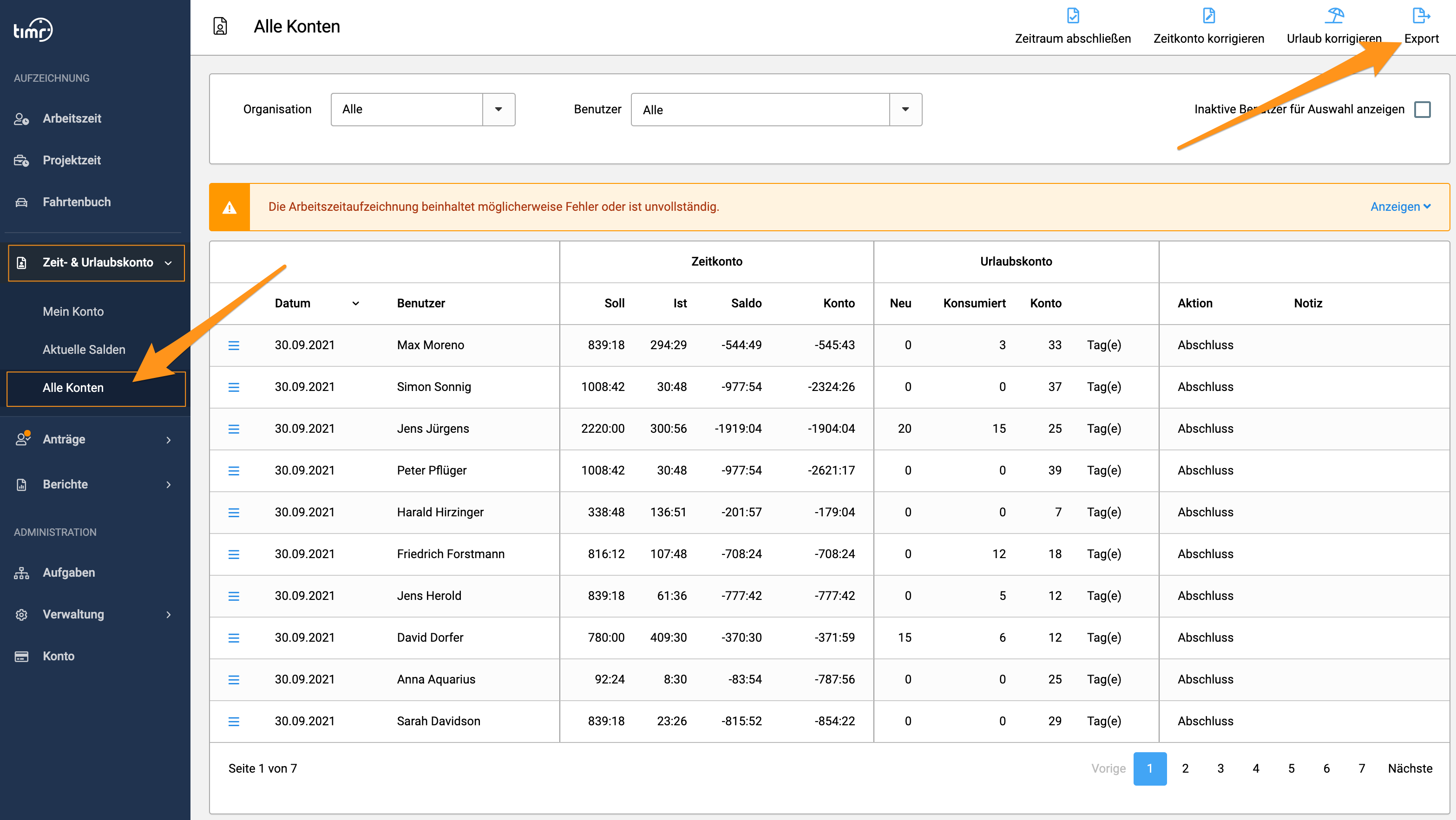Open row menu for Harald Hirzinger

(x=233, y=512)
